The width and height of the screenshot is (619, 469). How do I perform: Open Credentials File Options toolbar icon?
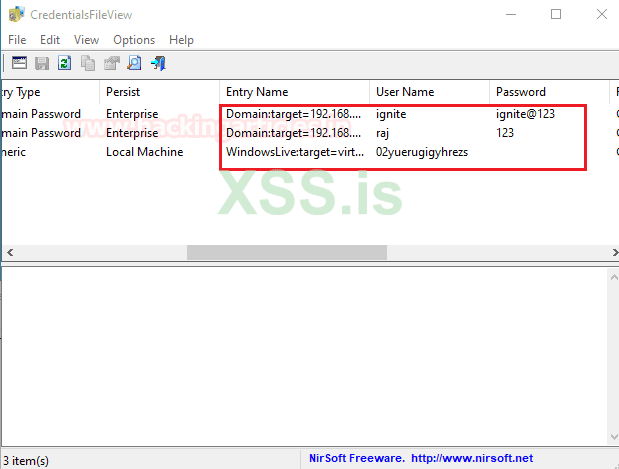coord(19,63)
